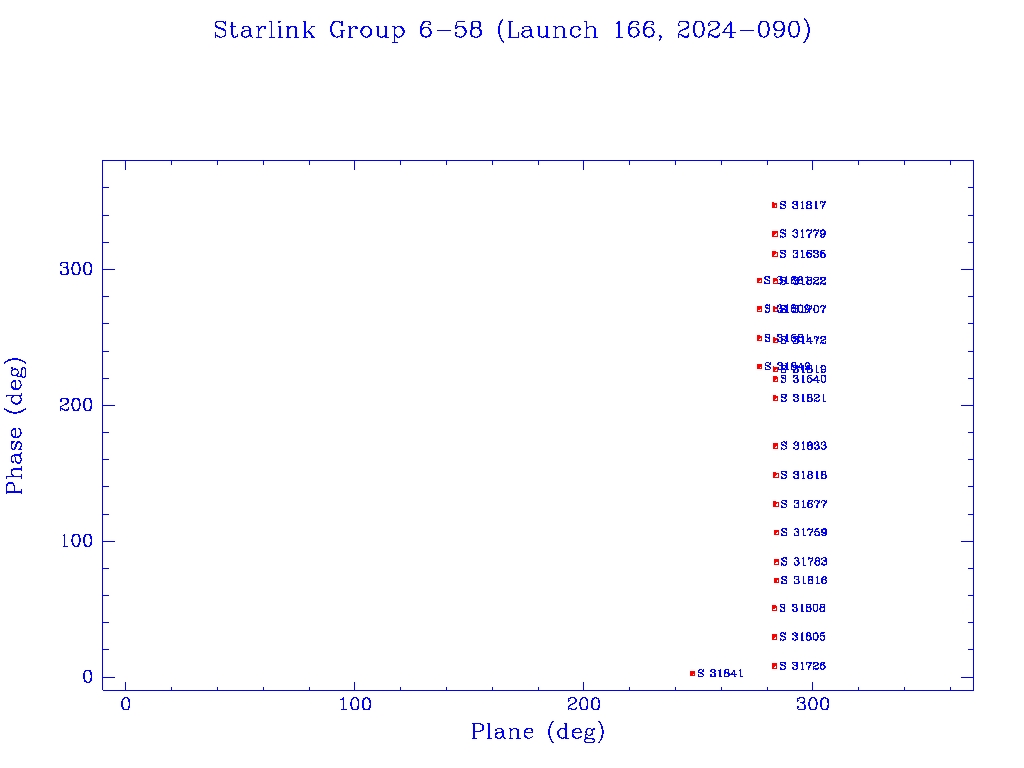This screenshot has height=768, width=1024.
Task: Select red marker beside S 31726
Action: click(775, 666)
